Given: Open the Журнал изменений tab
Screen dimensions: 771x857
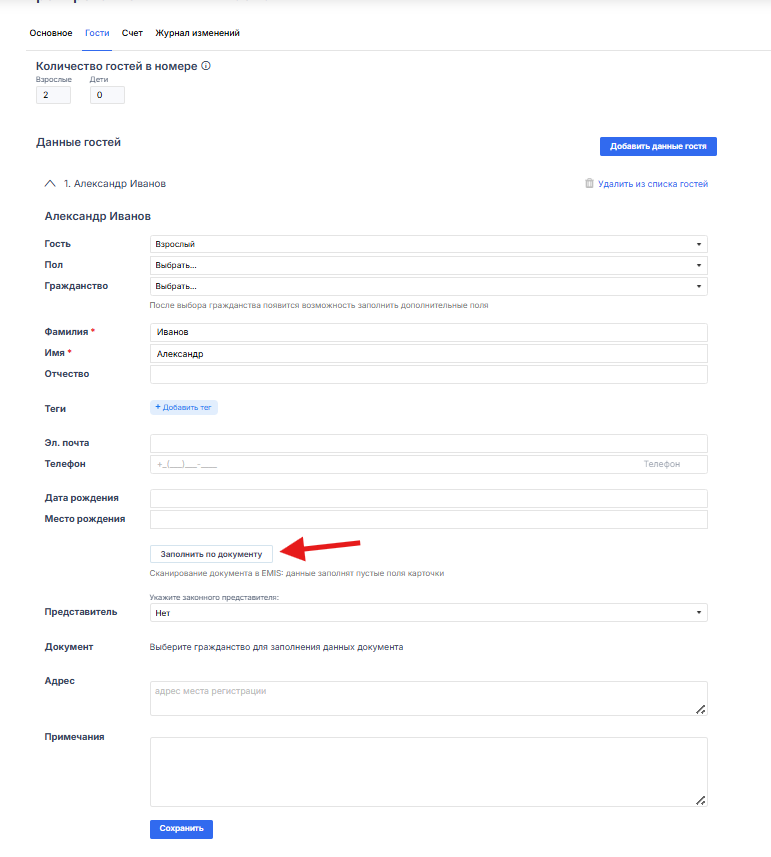Looking at the screenshot, I should (197, 33).
